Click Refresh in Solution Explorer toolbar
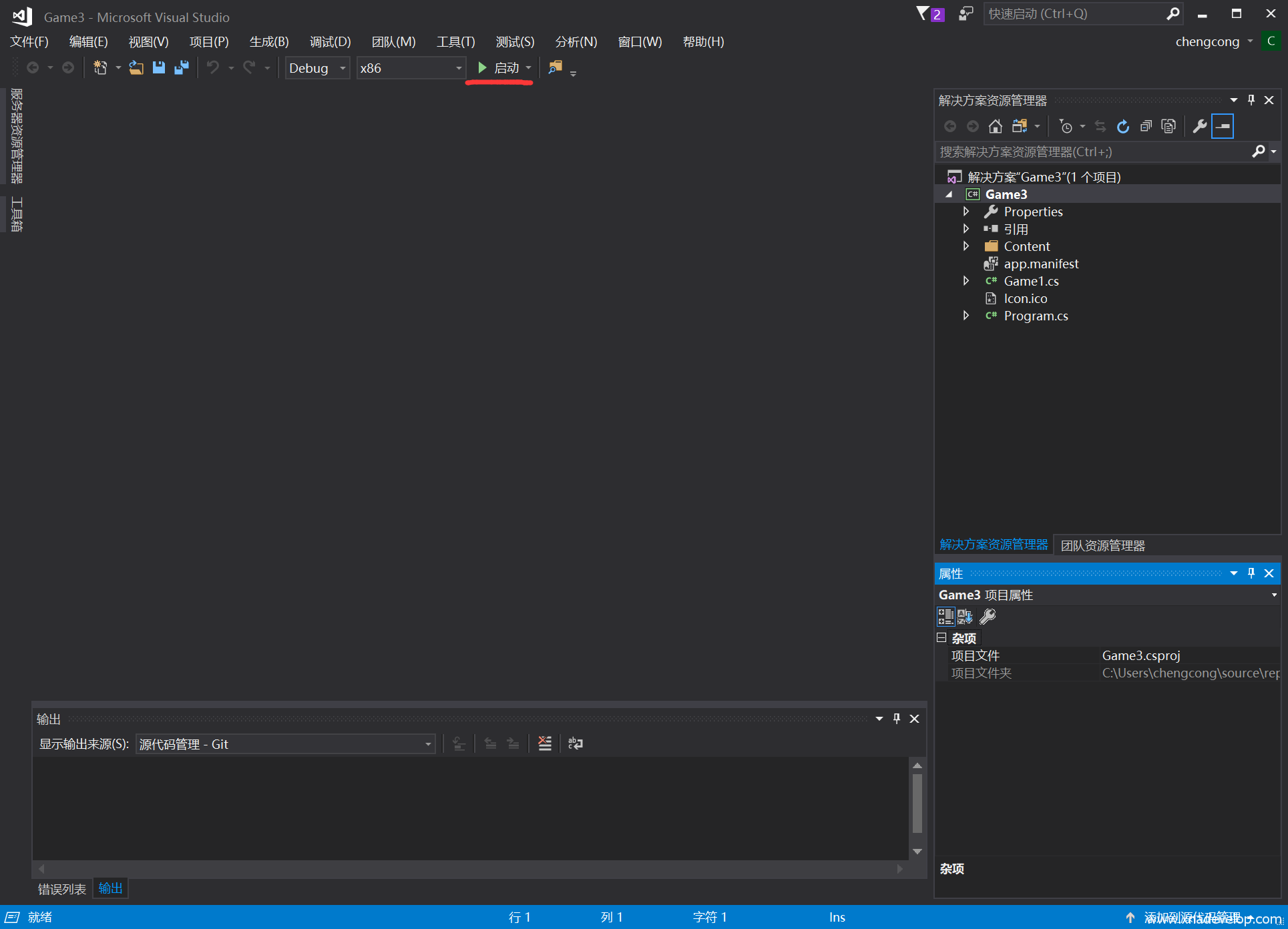Viewport: 1288px width, 929px height. pyautogui.click(x=1123, y=126)
